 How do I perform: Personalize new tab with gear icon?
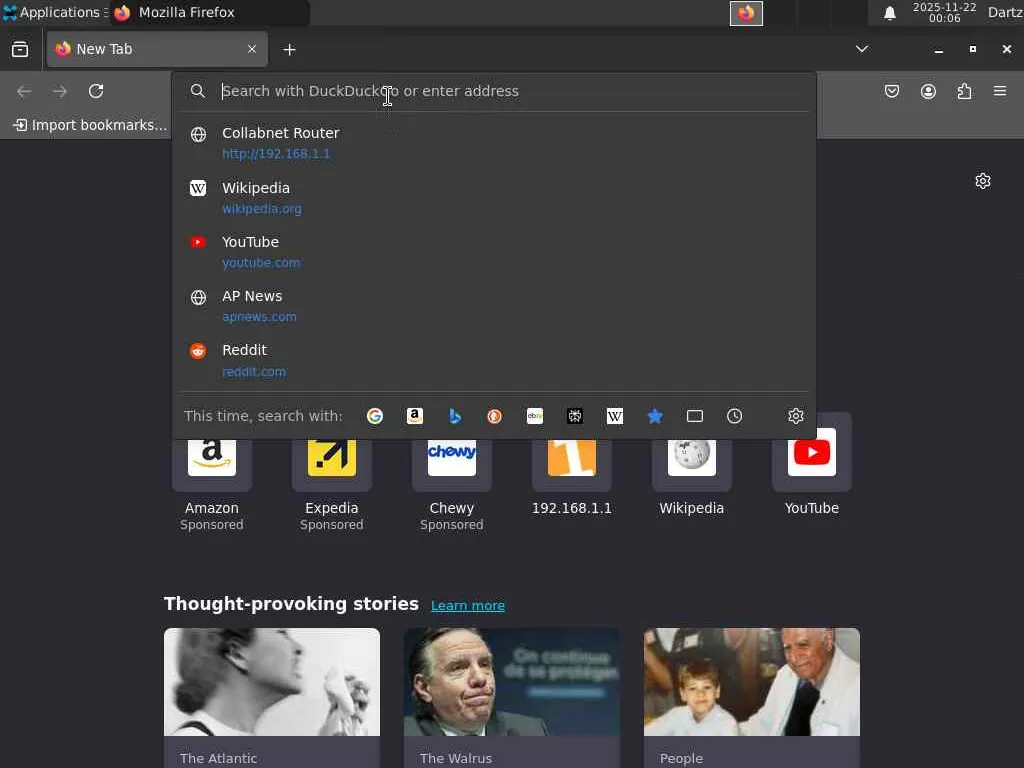(x=983, y=181)
